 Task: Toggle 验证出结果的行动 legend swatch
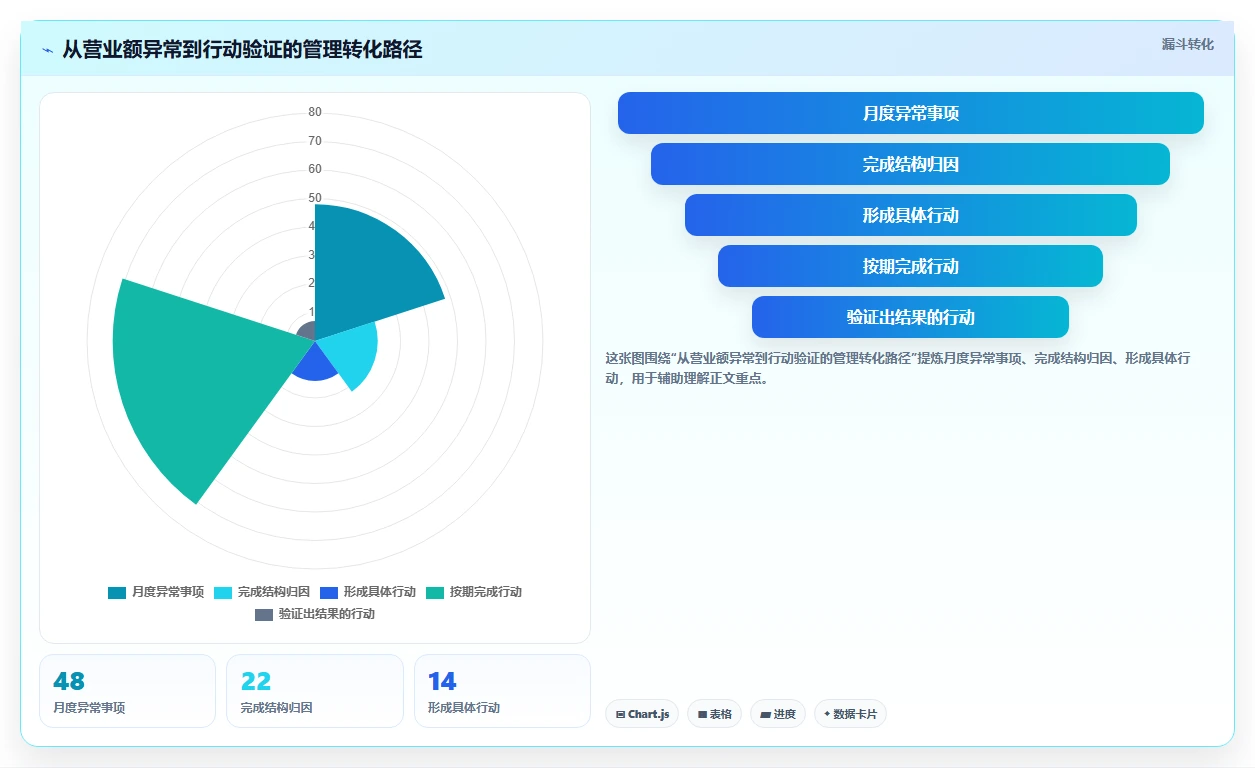[264, 614]
